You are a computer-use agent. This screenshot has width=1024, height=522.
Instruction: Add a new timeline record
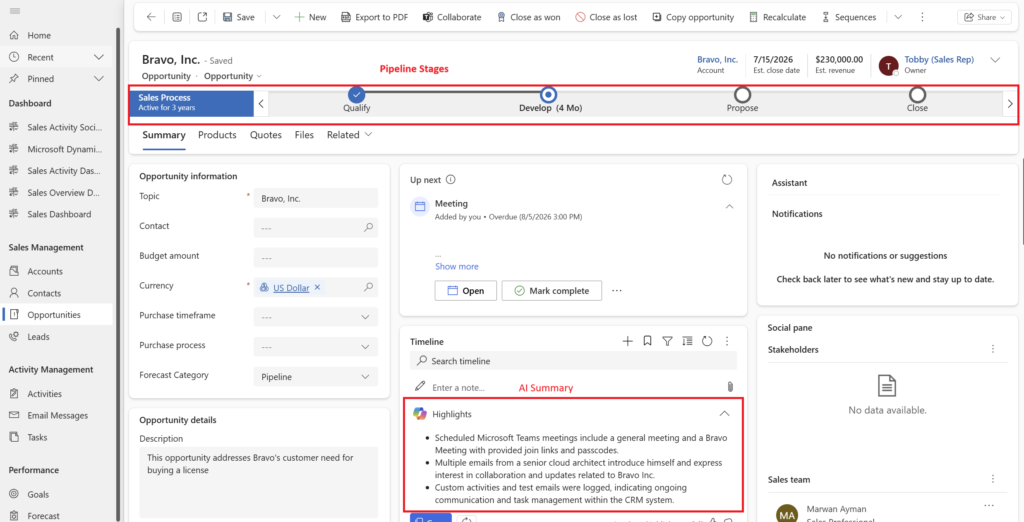pos(628,341)
